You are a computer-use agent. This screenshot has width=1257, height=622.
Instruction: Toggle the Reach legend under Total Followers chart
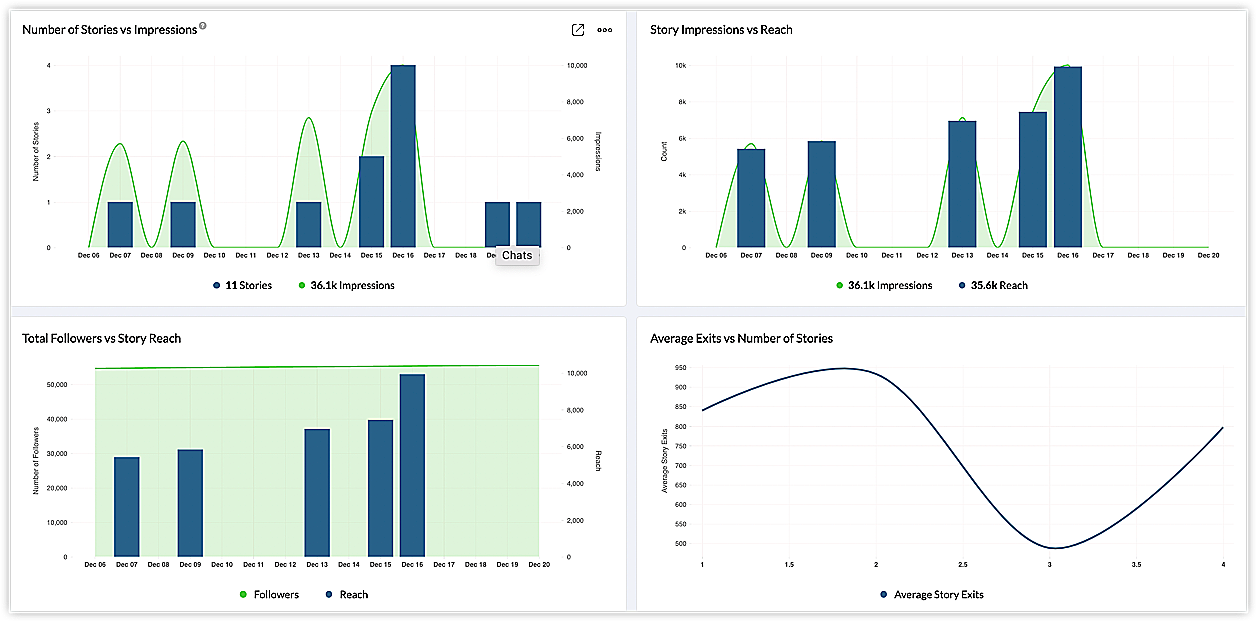coord(347,594)
